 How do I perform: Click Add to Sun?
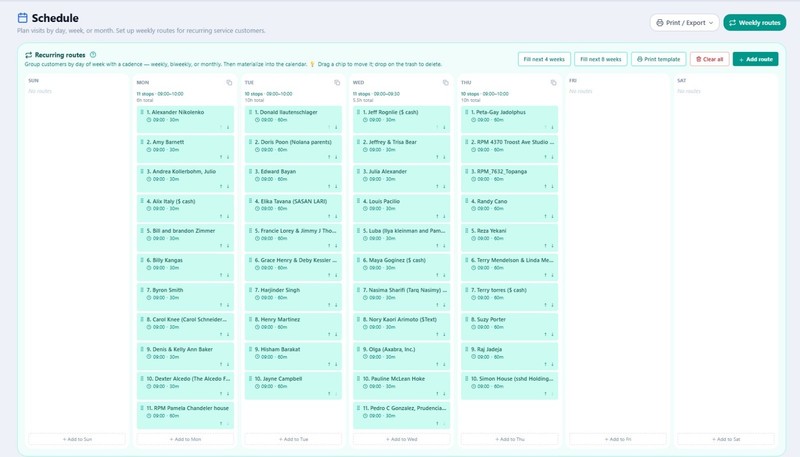[x=77, y=439]
